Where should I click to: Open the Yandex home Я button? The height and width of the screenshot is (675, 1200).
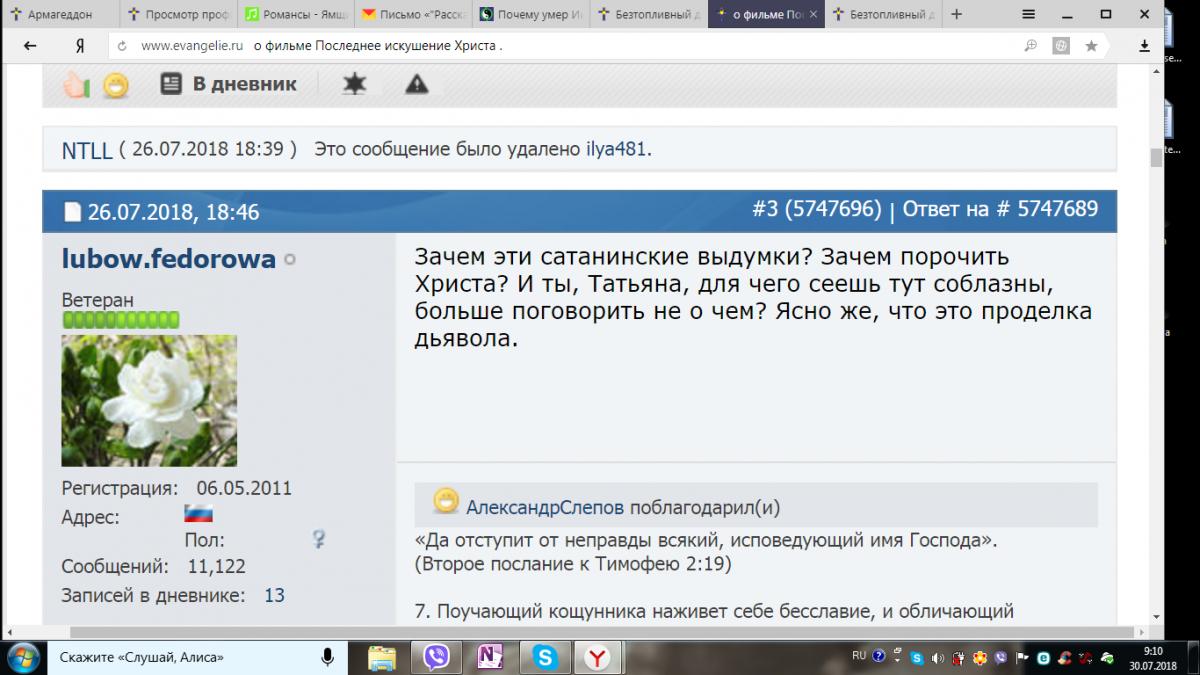tap(79, 46)
